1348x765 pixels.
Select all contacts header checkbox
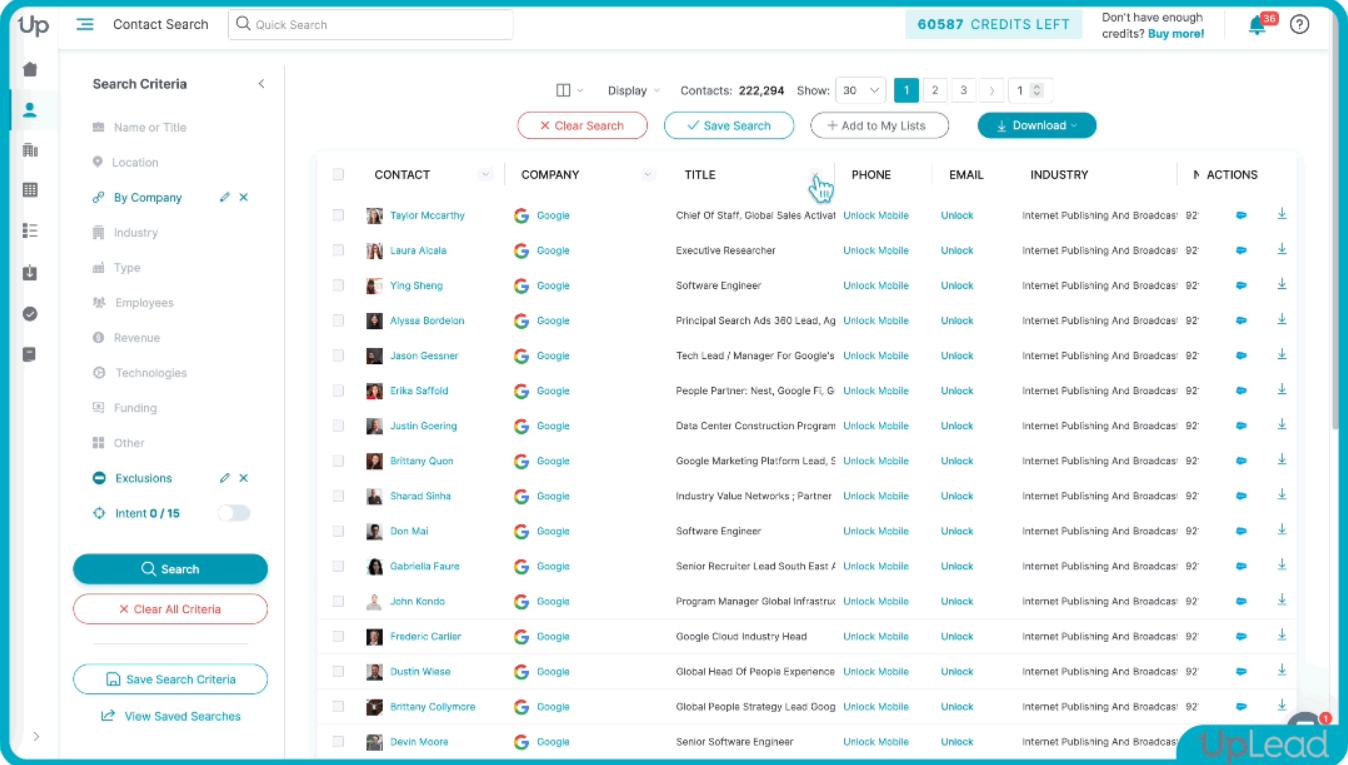(x=338, y=174)
